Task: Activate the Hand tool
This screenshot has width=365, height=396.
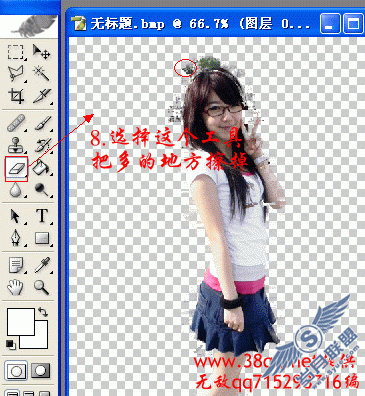Action: pos(16,287)
